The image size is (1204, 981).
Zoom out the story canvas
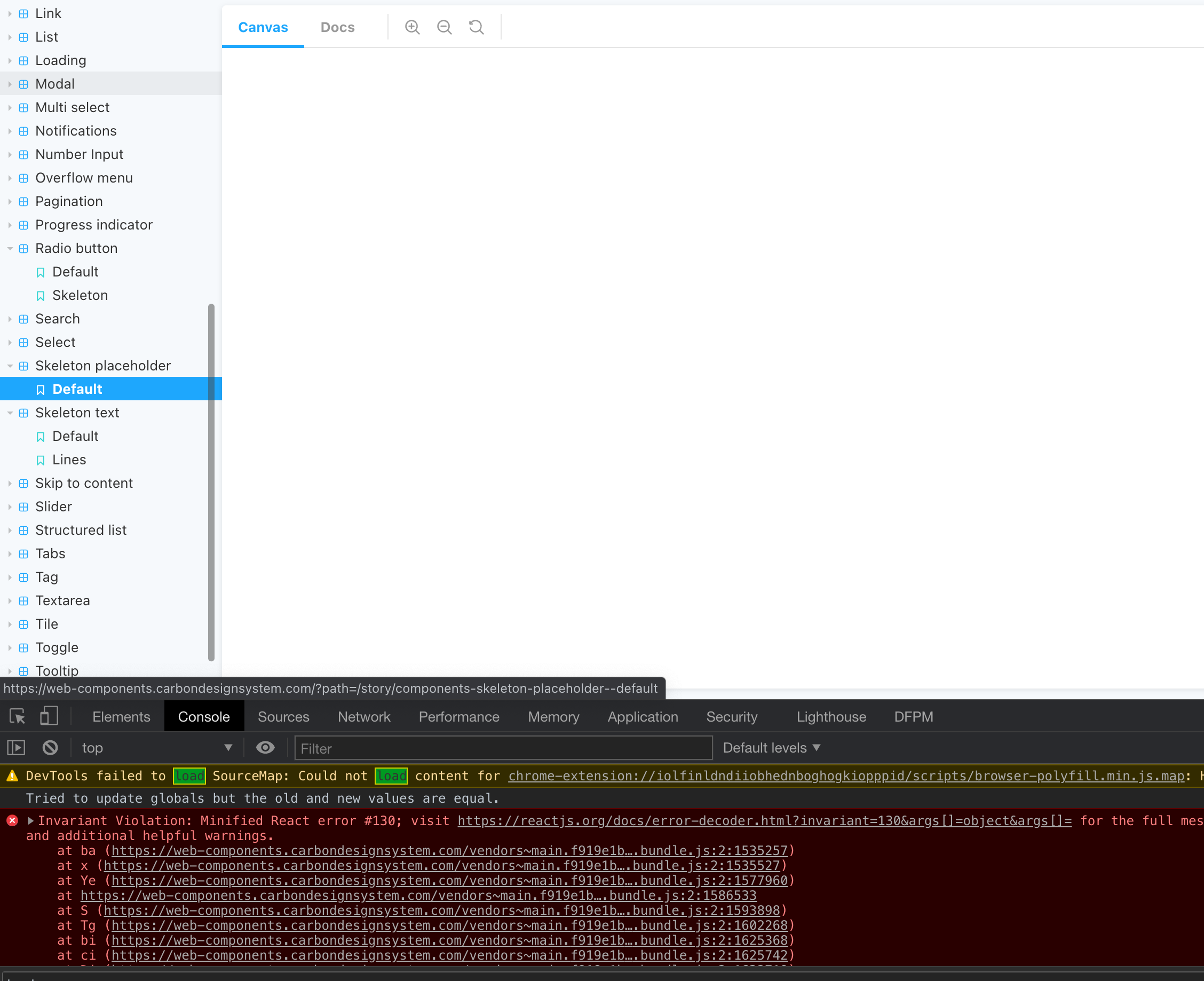click(444, 27)
